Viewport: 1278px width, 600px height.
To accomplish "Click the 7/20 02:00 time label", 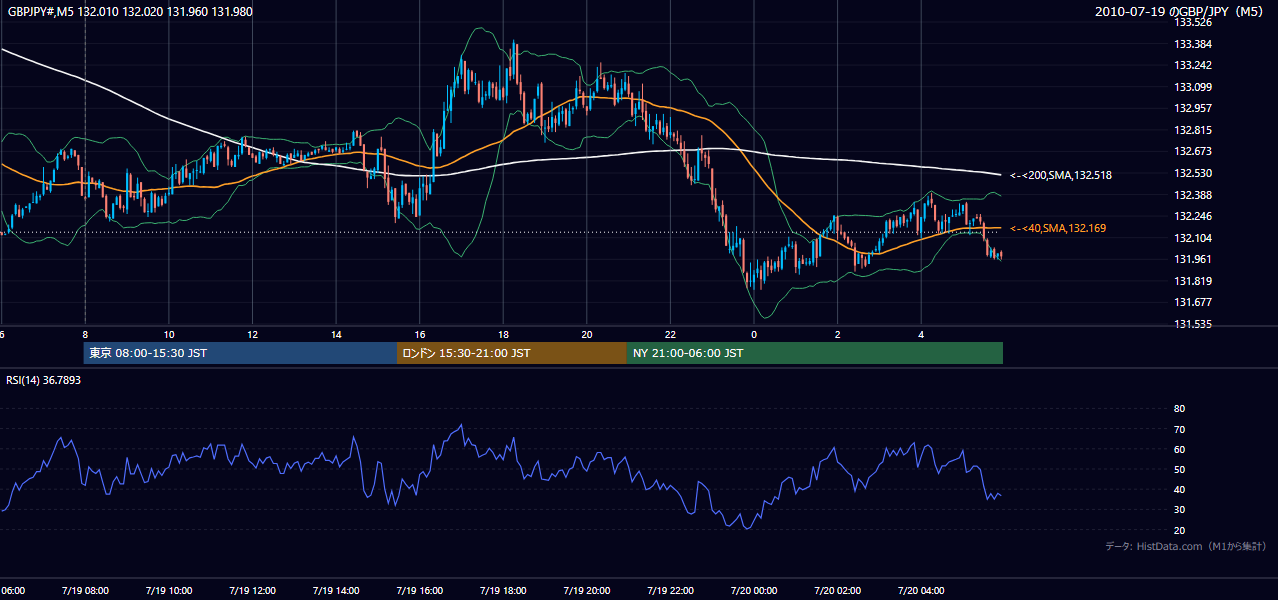I will 838,590.
